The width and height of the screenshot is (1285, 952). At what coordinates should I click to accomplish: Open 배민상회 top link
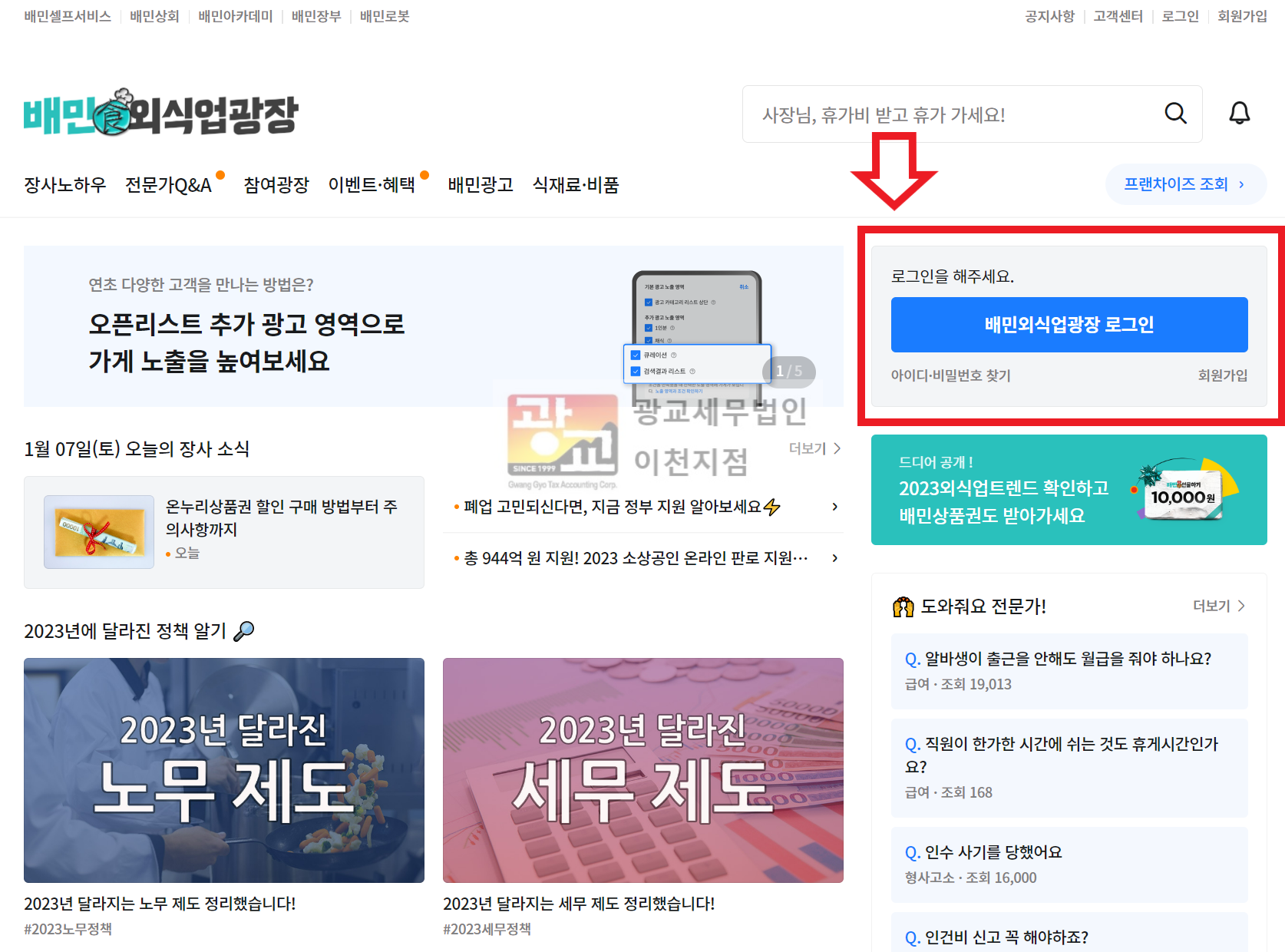pos(154,16)
